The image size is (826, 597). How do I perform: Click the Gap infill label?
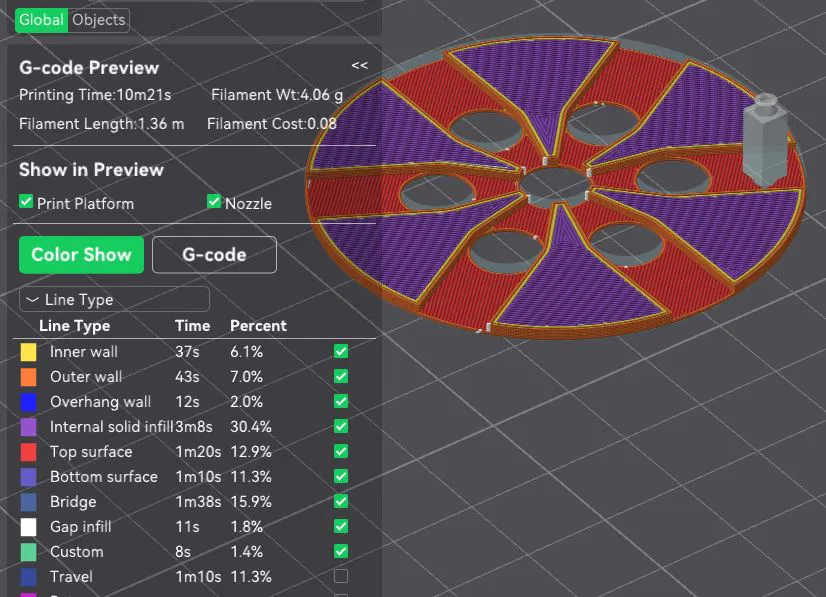tap(81, 527)
